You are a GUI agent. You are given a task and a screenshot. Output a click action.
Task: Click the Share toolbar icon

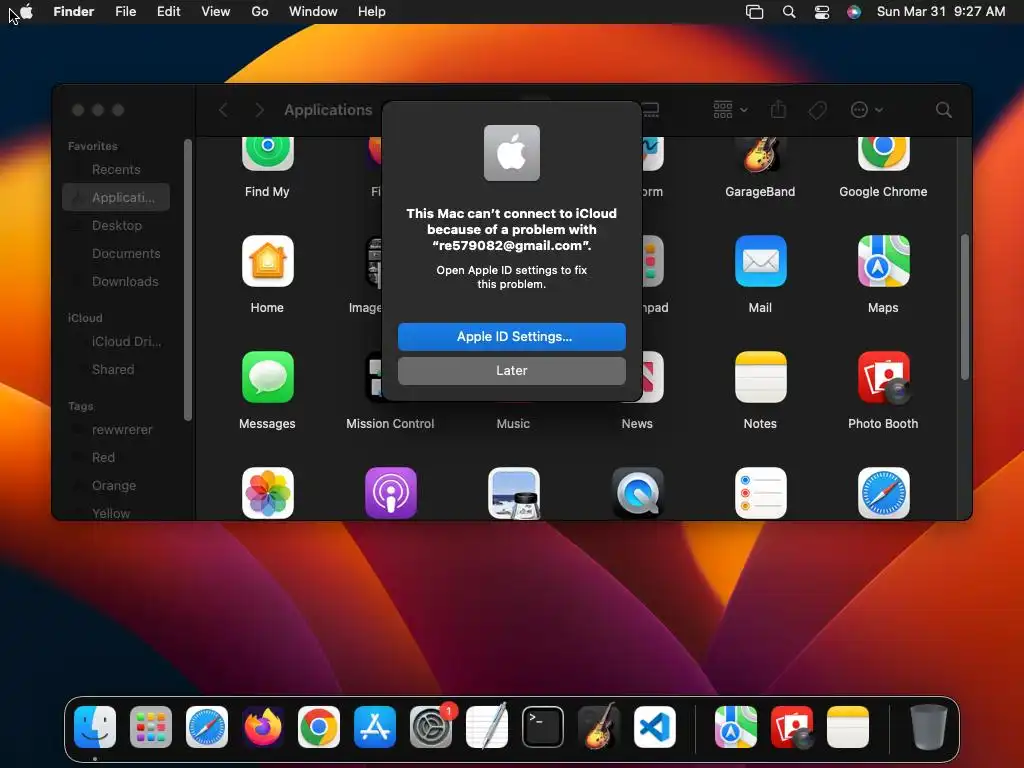coord(778,110)
